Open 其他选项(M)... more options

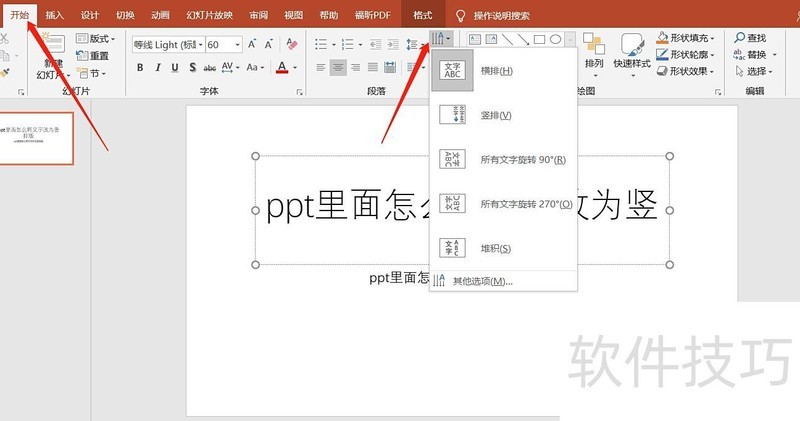pyautogui.click(x=503, y=281)
